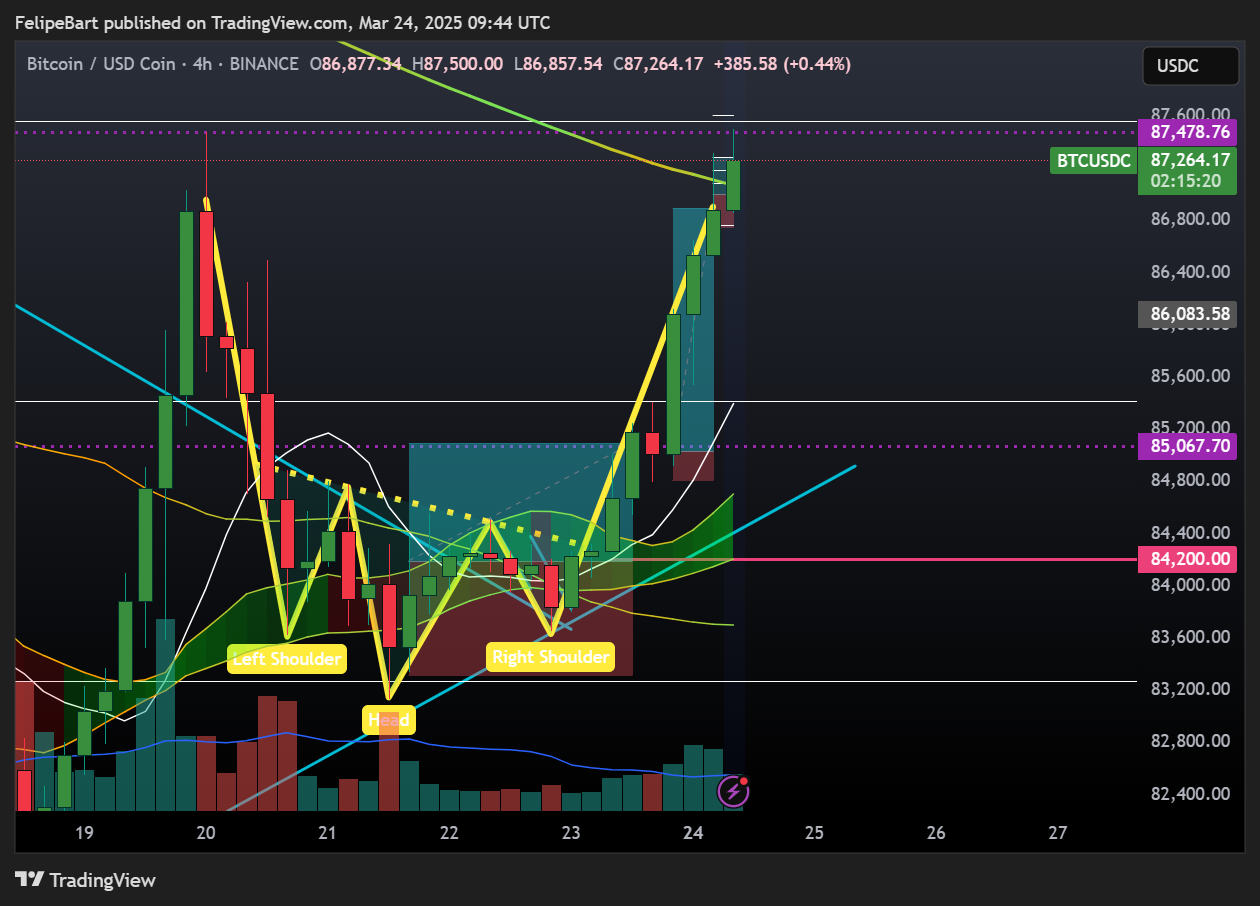The image size is (1260, 906).
Task: Click the 4h interval in chart header
Action: (203, 64)
